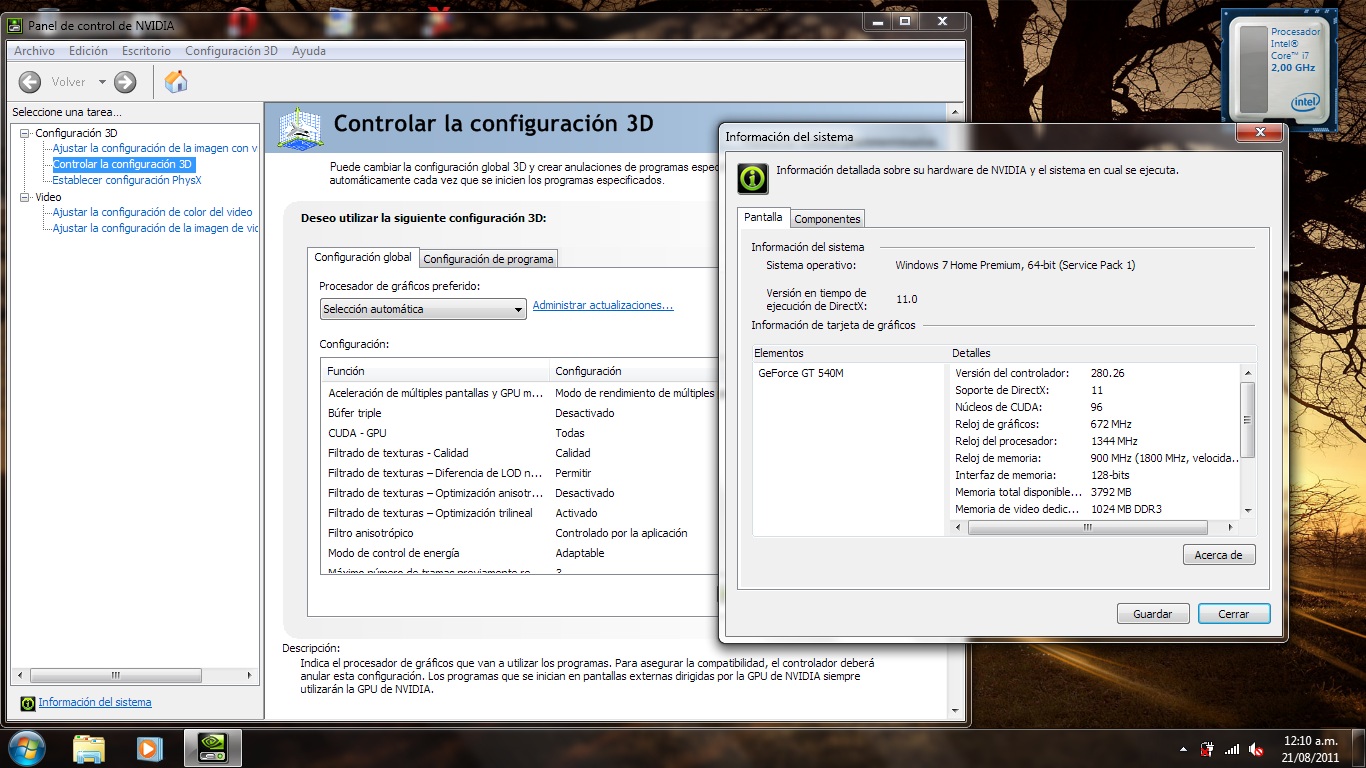Select Modo de control de energía row

click(520, 553)
